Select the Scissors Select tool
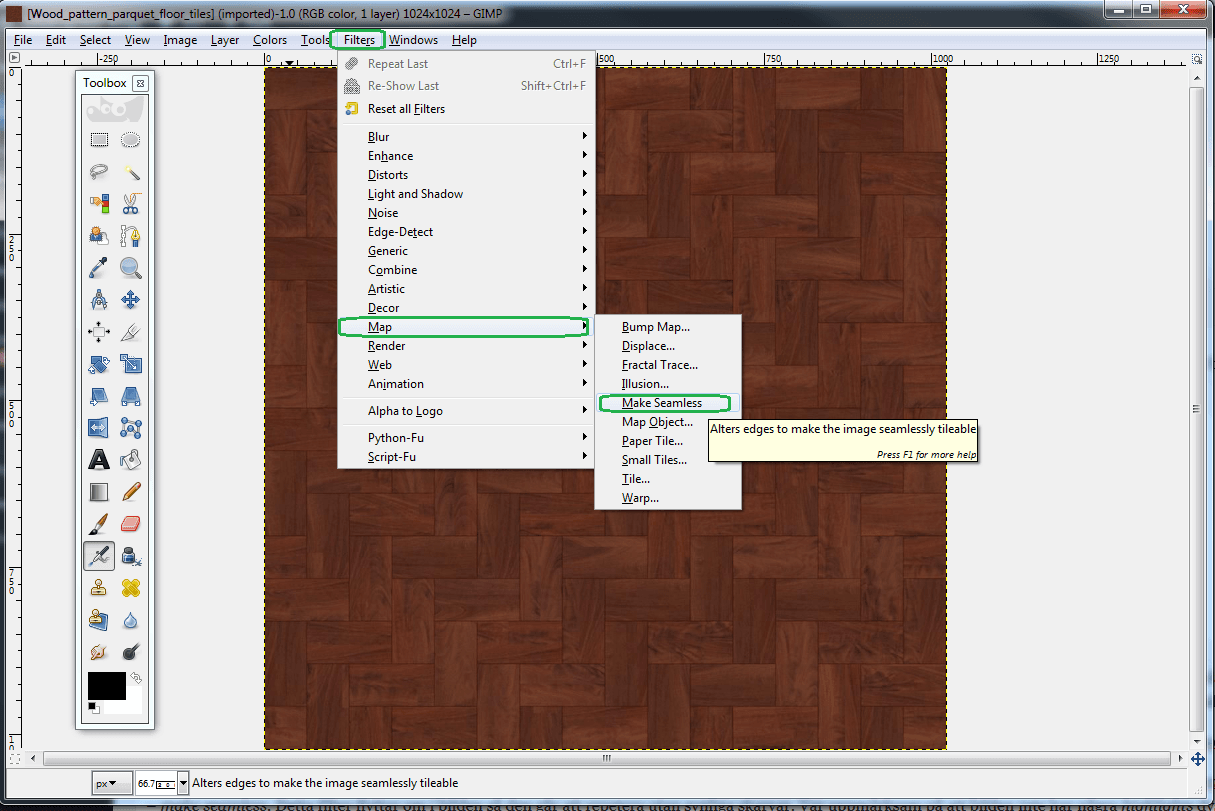 pos(130,204)
